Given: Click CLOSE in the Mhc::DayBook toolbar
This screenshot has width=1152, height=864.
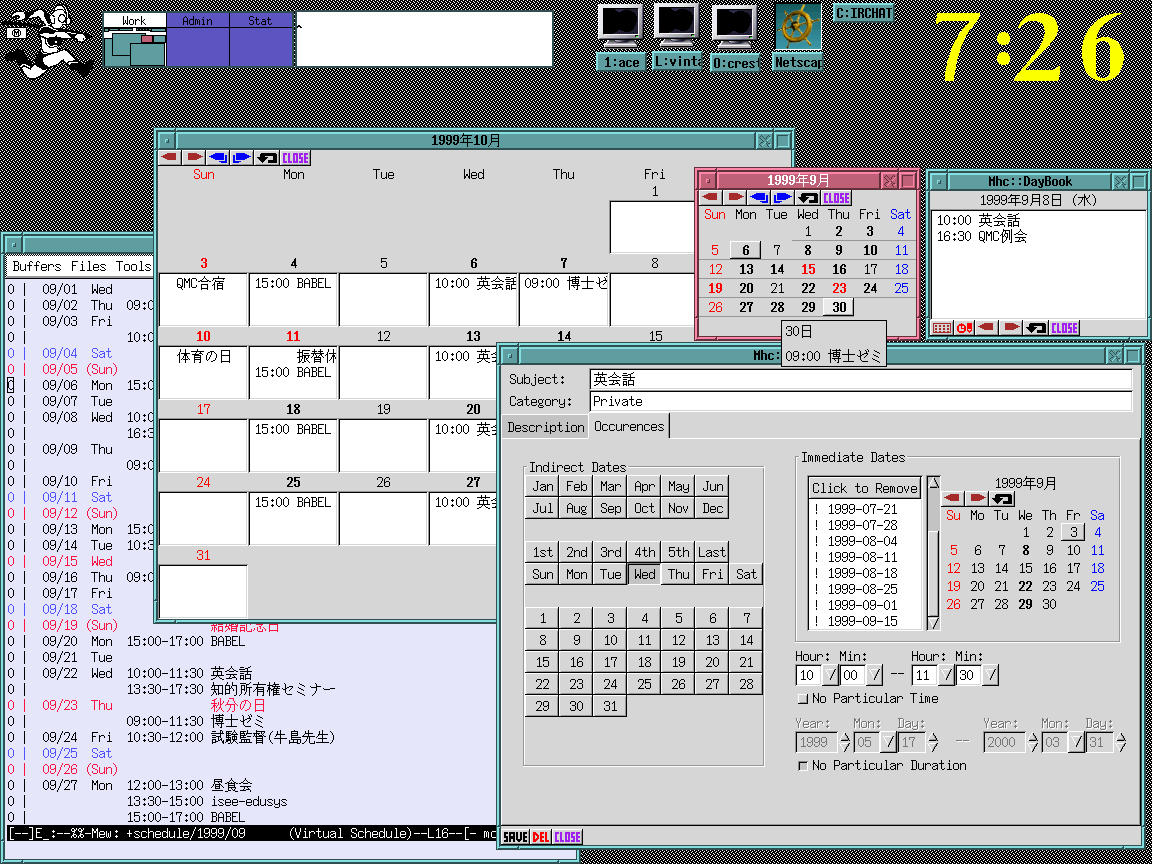Looking at the screenshot, I should (x=1064, y=328).
